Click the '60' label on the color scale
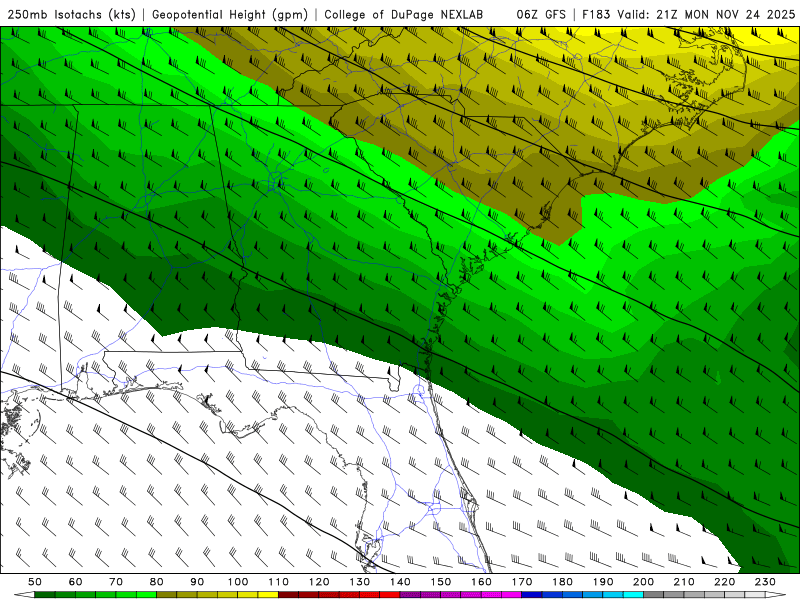The width and height of the screenshot is (800, 600). coord(76,582)
